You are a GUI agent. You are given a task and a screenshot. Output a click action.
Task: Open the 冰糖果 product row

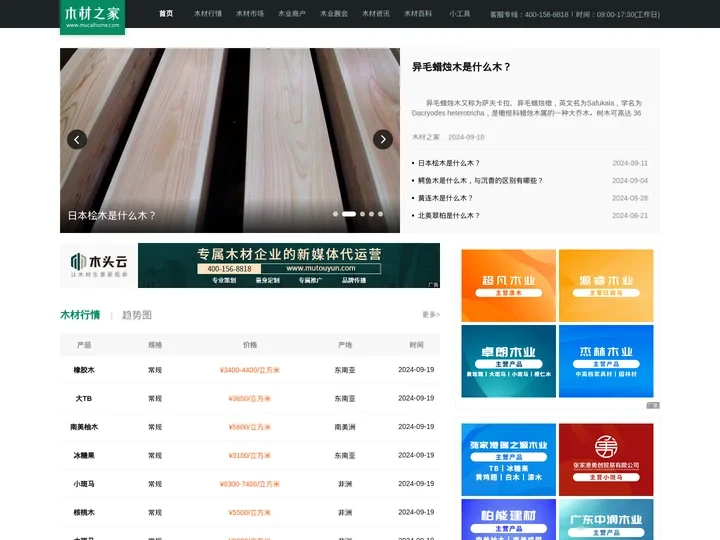(250, 455)
